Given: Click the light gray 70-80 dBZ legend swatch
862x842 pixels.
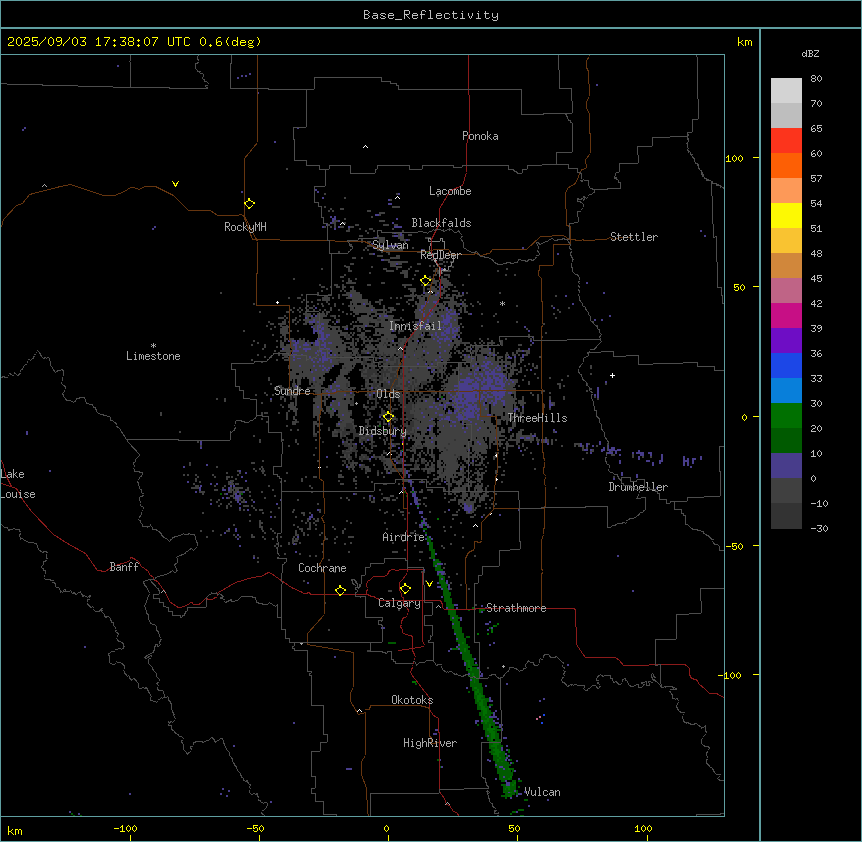Looking at the screenshot, I should (786, 91).
